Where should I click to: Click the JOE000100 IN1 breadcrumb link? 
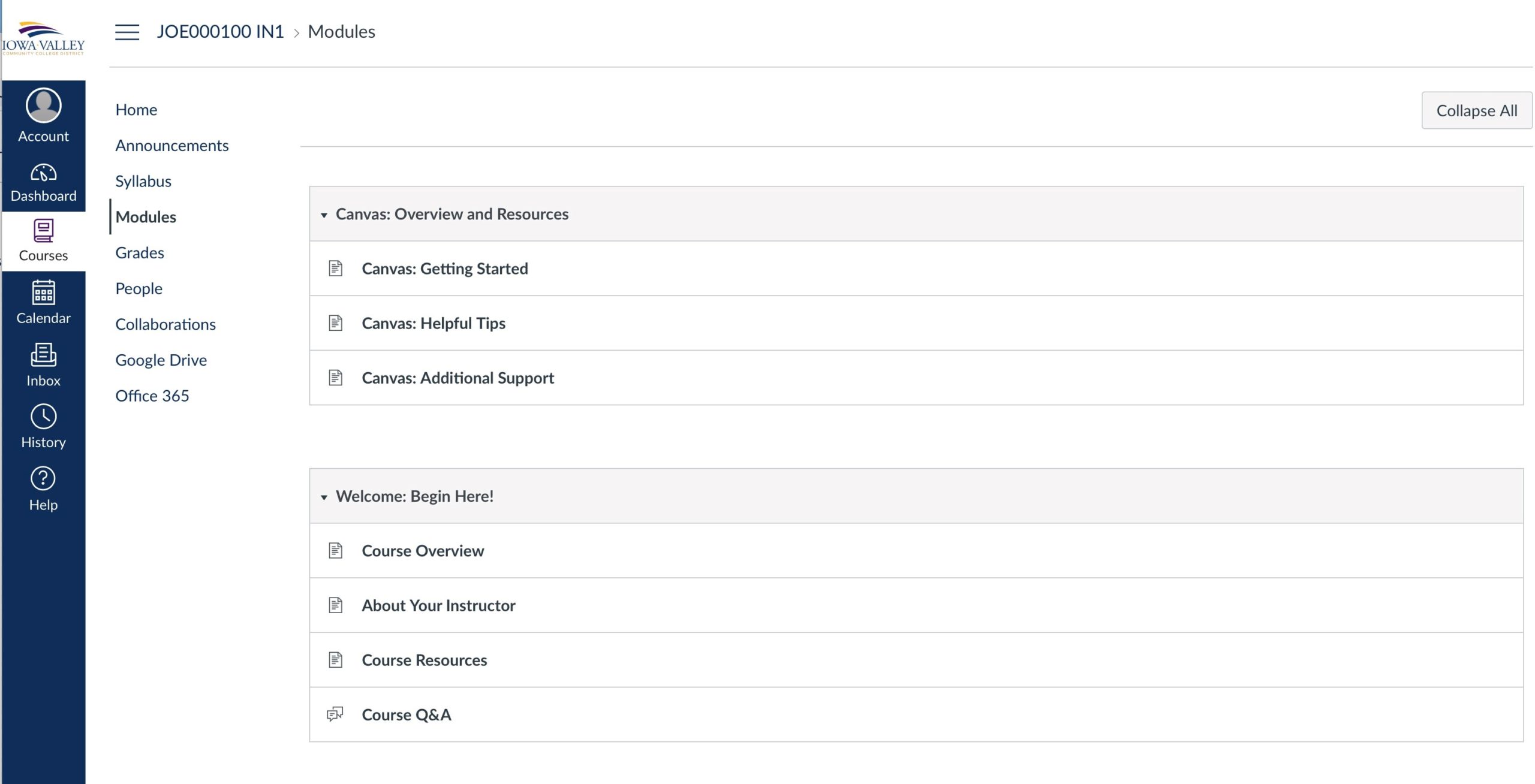tap(220, 32)
